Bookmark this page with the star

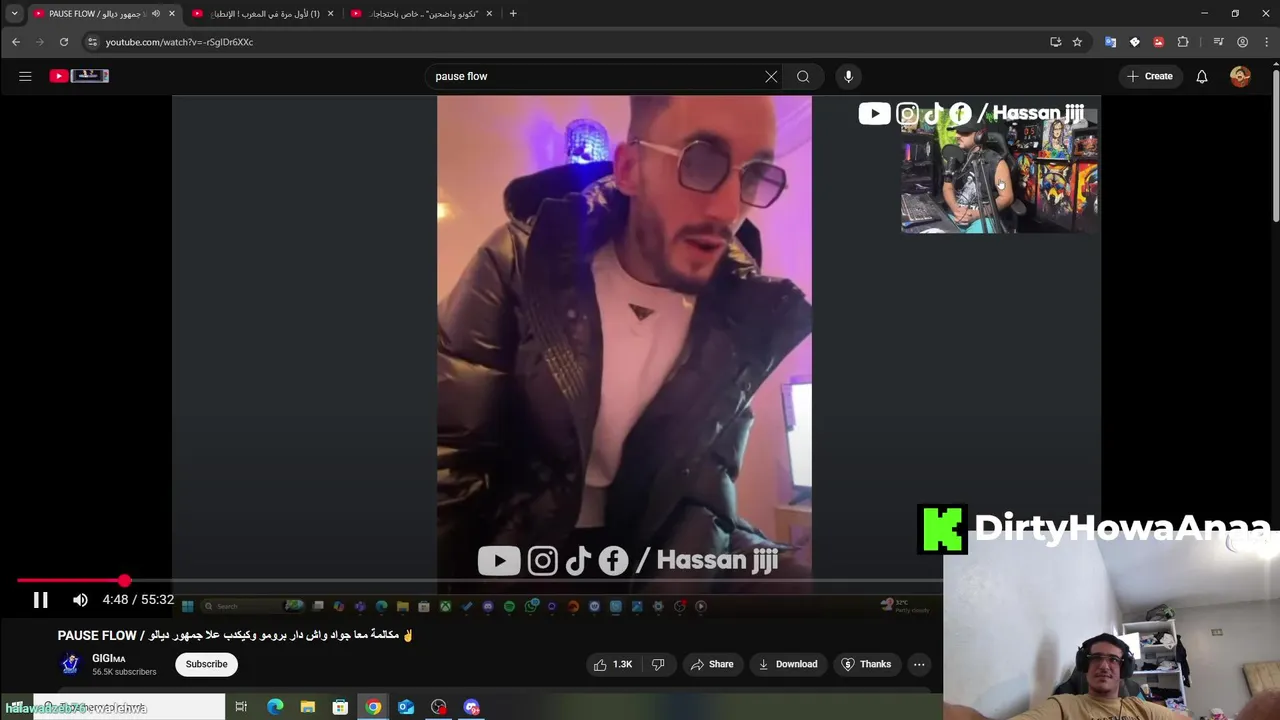coord(1077,42)
